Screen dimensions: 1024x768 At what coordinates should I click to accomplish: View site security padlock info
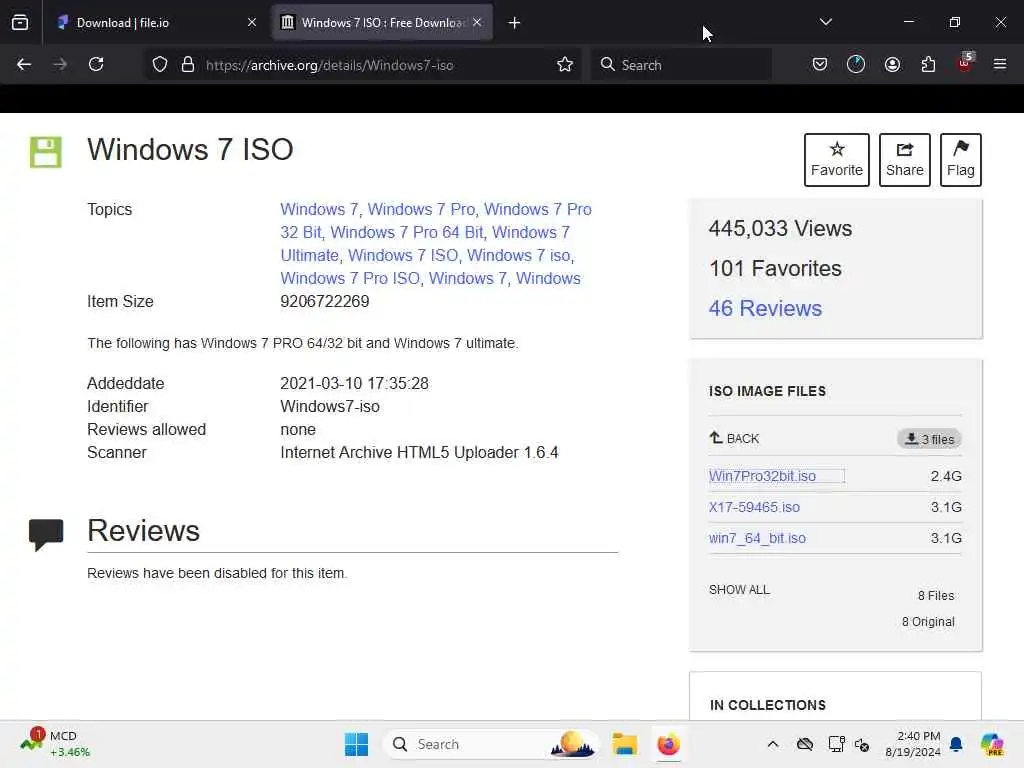coord(188,65)
